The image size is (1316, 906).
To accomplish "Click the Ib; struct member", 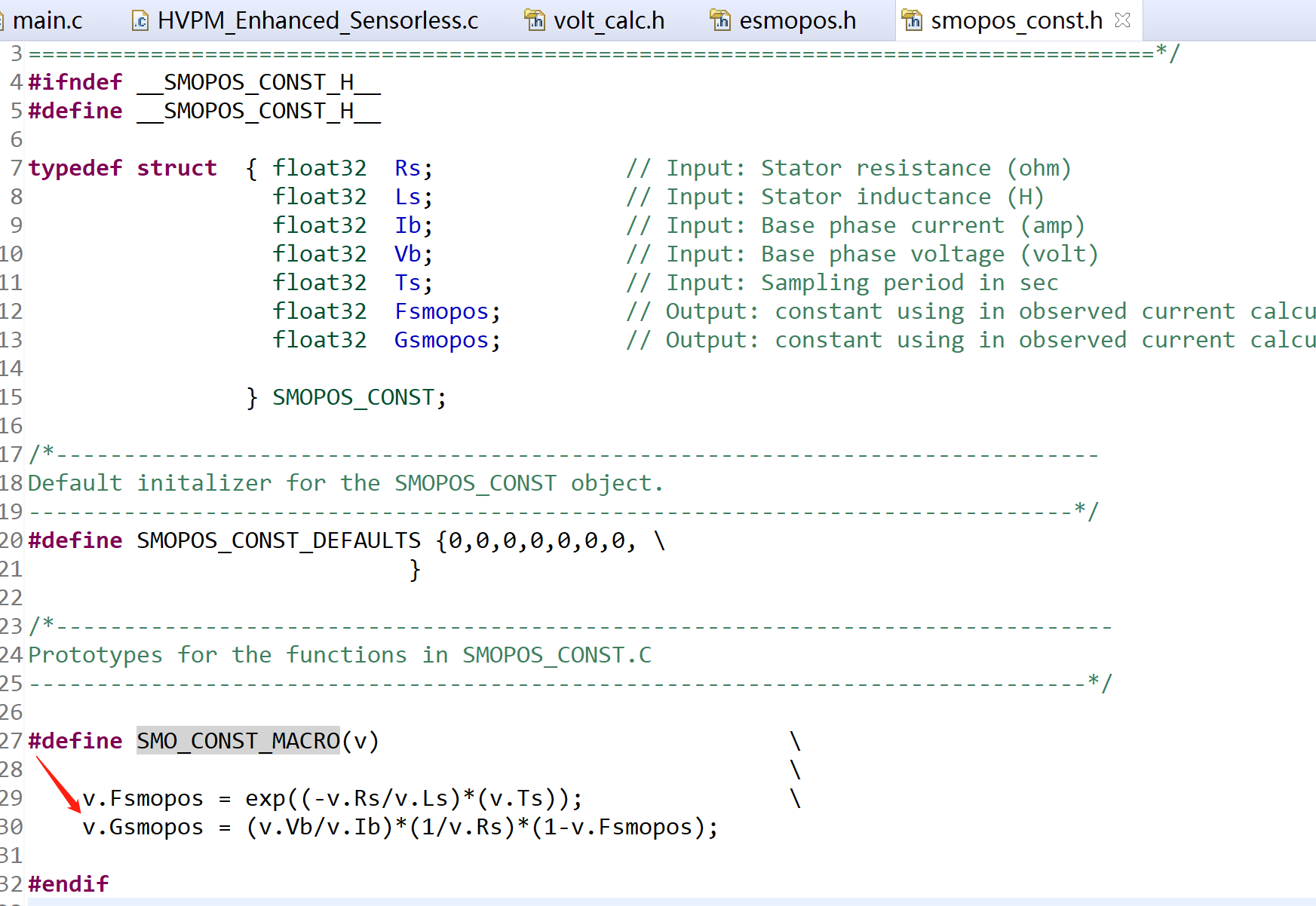I will [413, 225].
